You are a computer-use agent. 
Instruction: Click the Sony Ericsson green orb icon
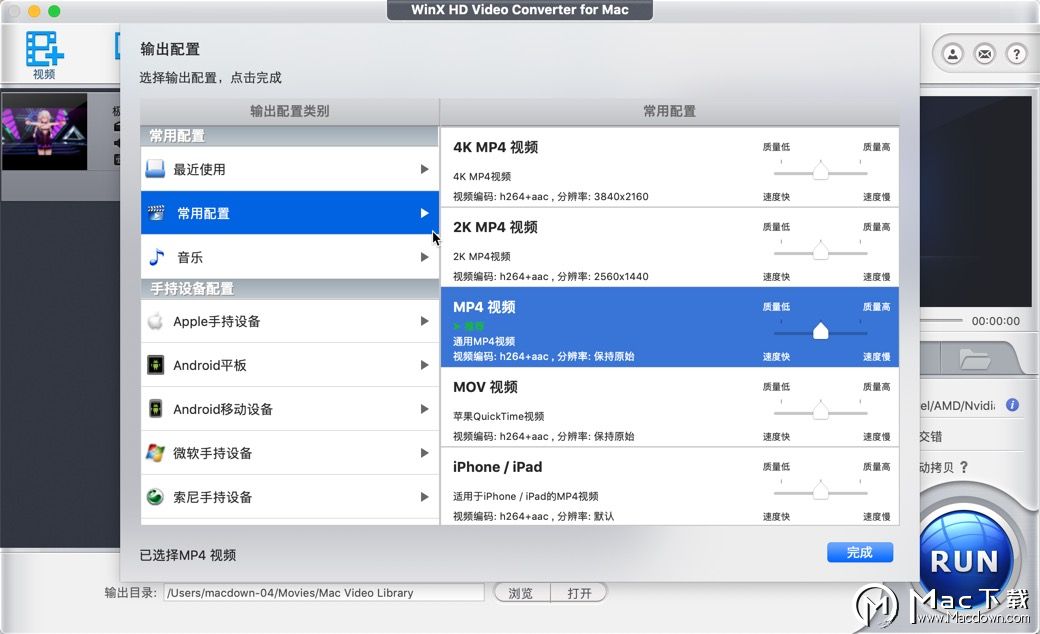pyautogui.click(x=155, y=497)
